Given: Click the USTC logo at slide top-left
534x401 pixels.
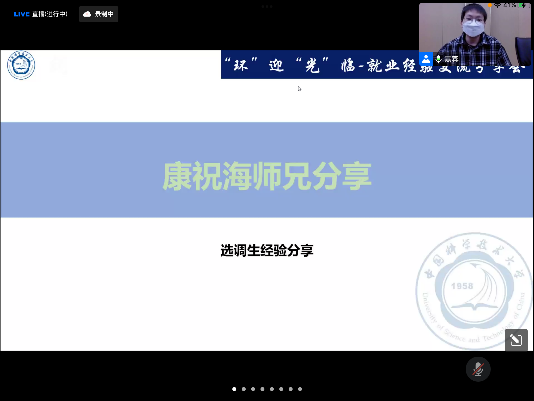Looking at the screenshot, I should pos(21,65).
